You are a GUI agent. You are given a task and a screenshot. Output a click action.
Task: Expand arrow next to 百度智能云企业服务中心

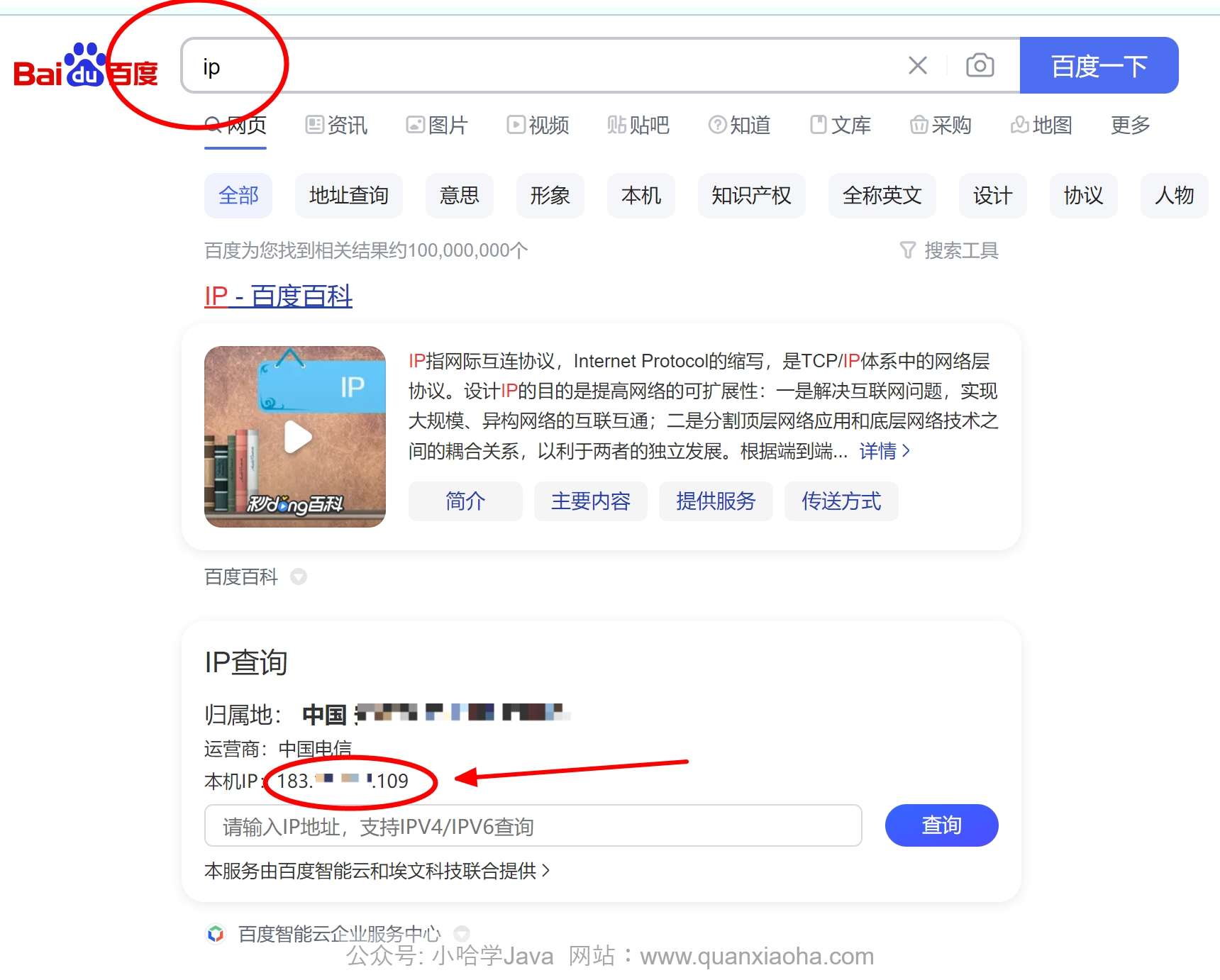[x=462, y=933]
